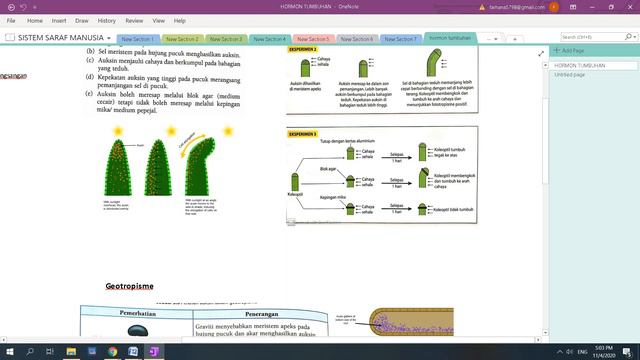The image size is (640, 360).
Task: Select the Eksperimen 2 diagram image
Action: point(382,80)
